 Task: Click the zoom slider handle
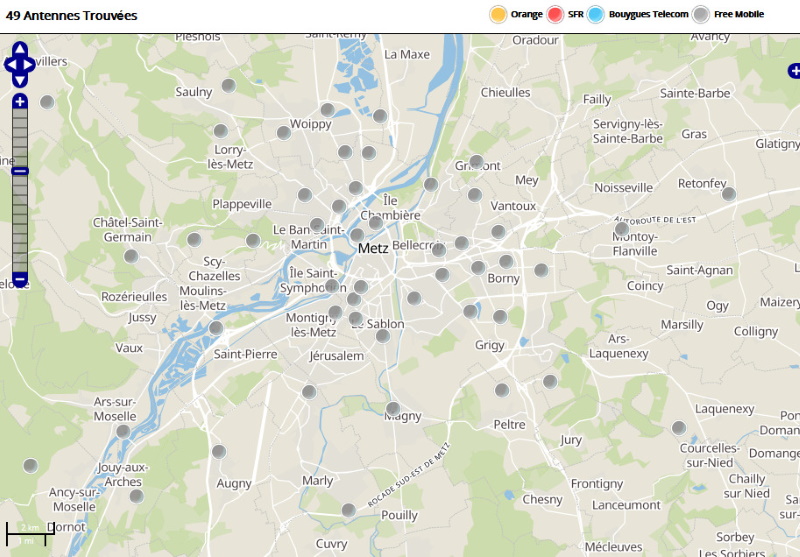pyautogui.click(x=19, y=171)
